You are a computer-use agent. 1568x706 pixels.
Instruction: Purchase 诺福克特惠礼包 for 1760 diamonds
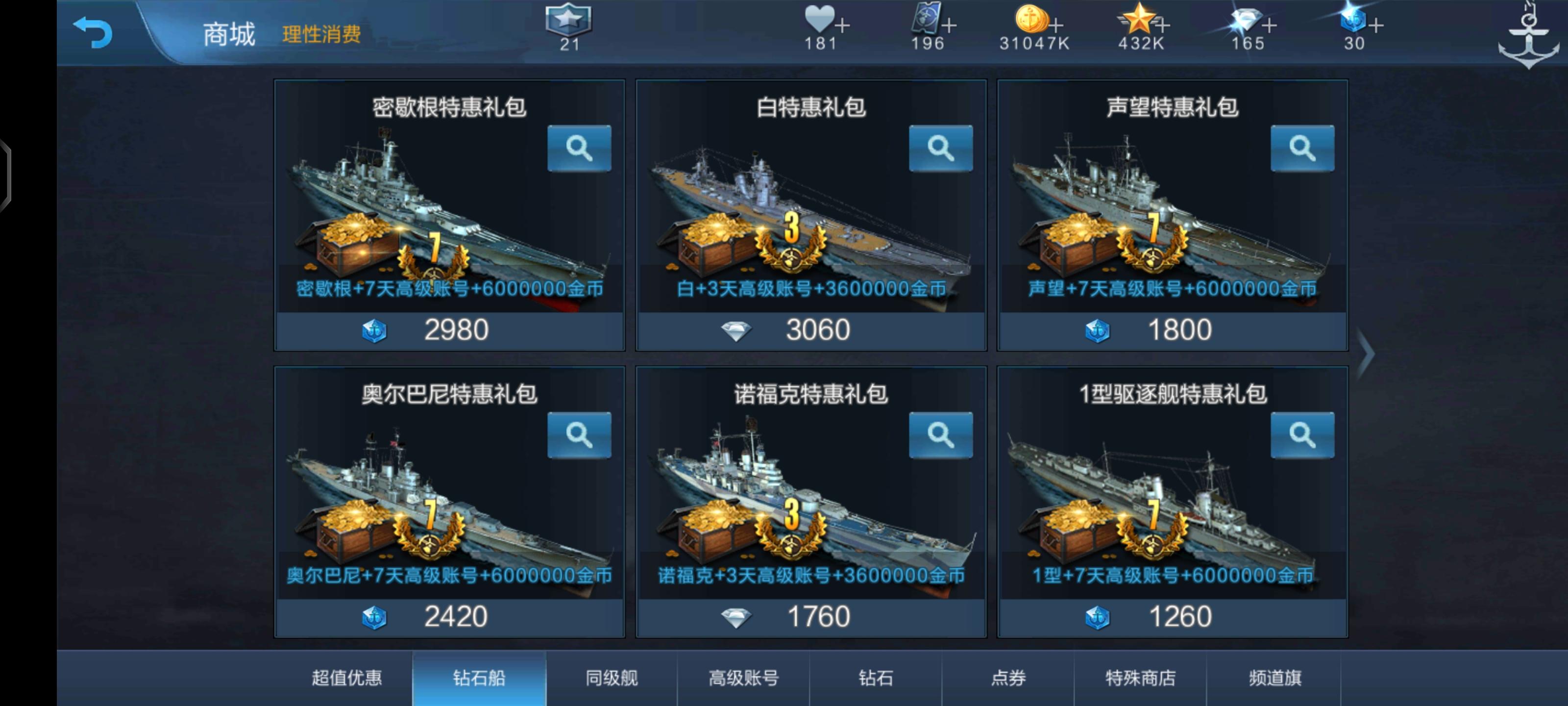pyautogui.click(x=811, y=617)
